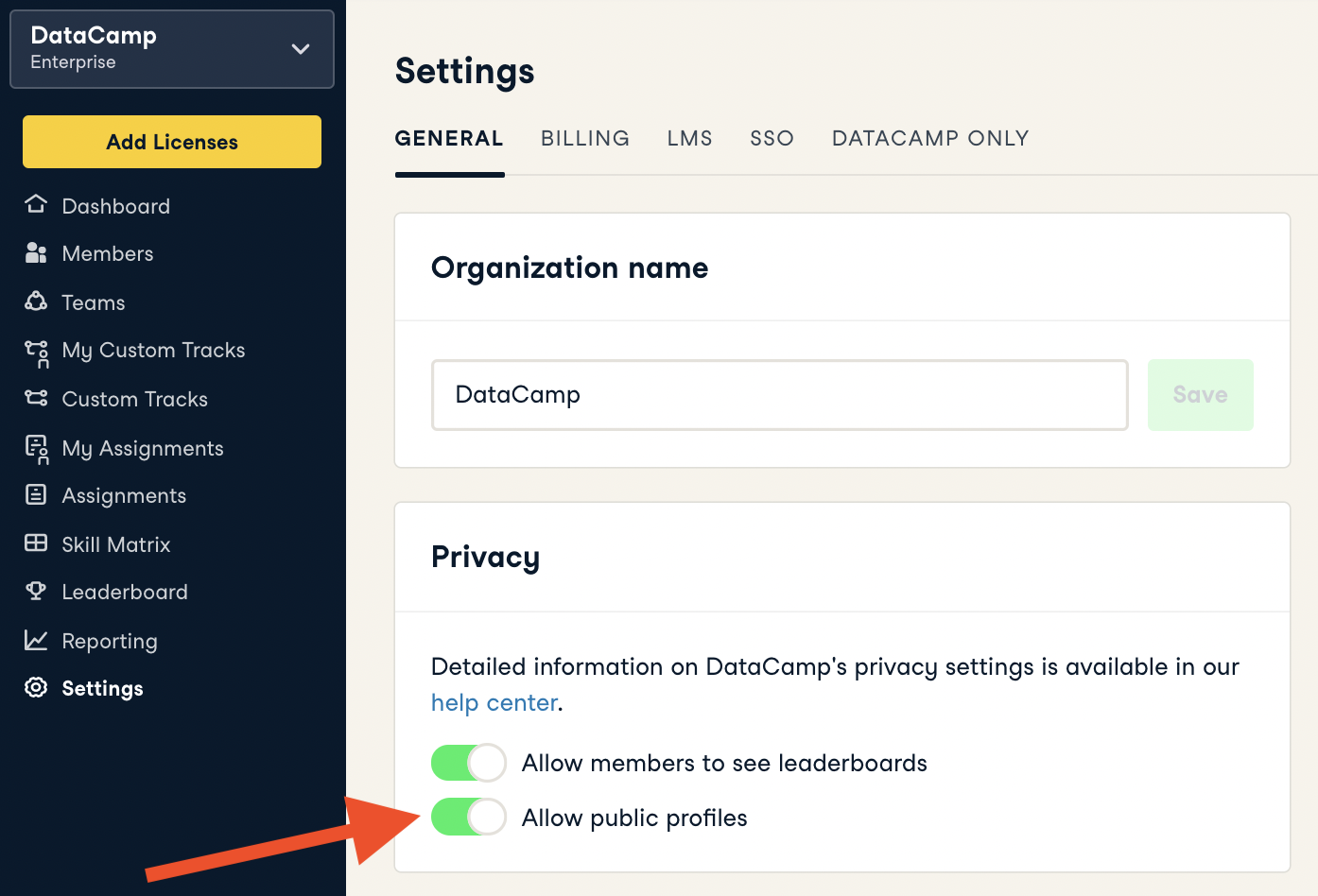This screenshot has height=896, width=1318.
Task: Open Reporting chart icon
Action: pos(36,641)
